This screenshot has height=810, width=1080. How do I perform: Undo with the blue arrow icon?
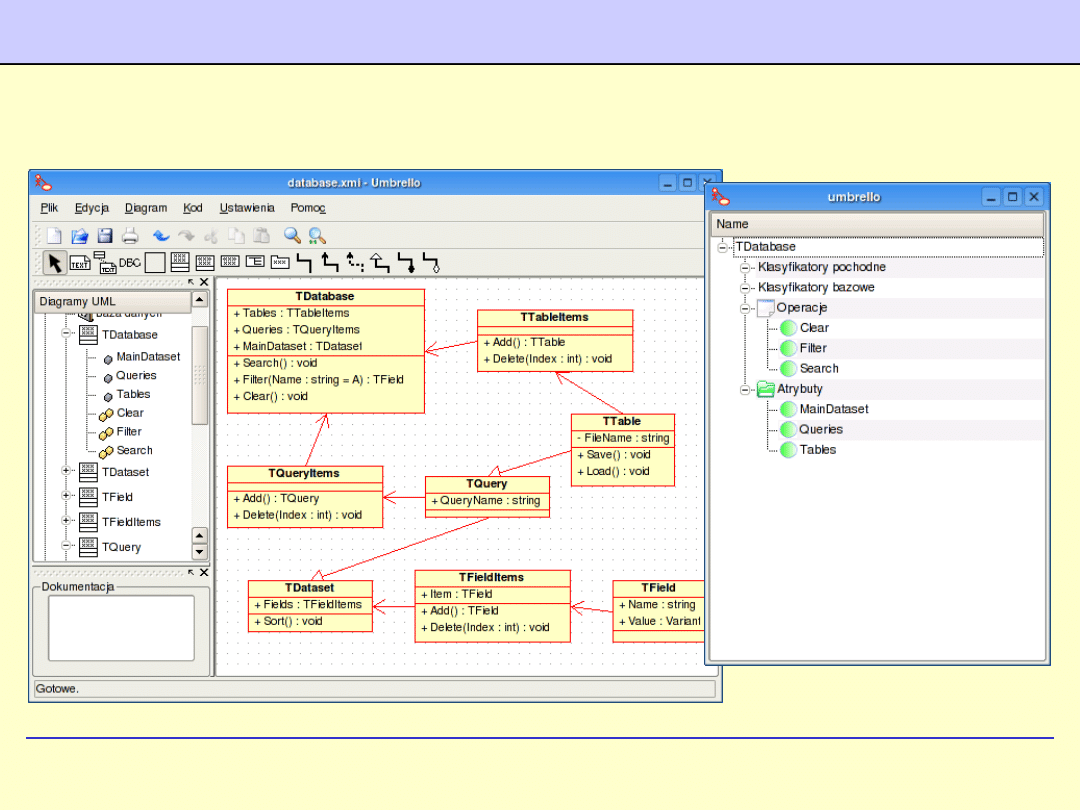(x=161, y=236)
